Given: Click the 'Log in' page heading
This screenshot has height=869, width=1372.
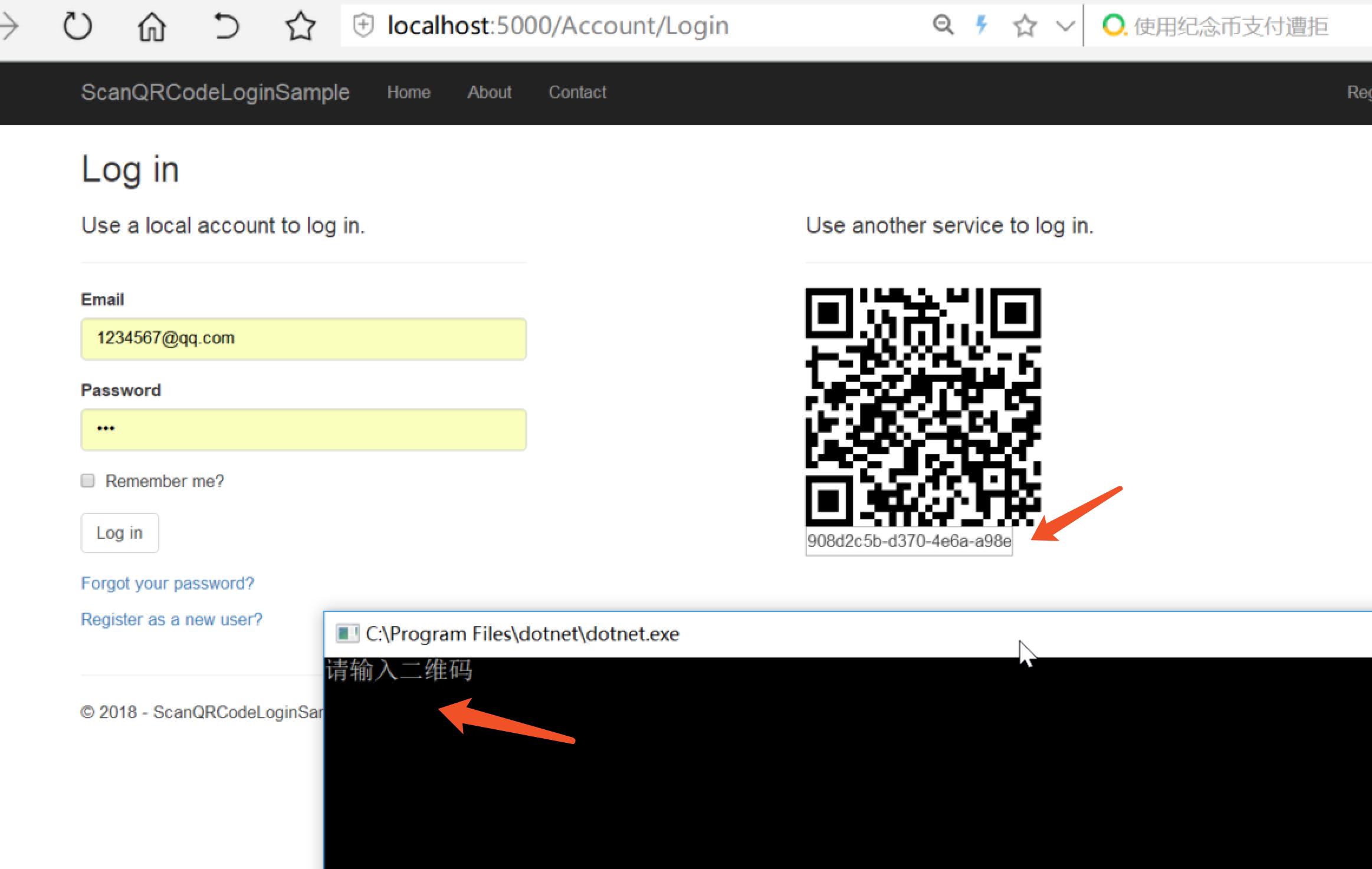Looking at the screenshot, I should coord(130,170).
